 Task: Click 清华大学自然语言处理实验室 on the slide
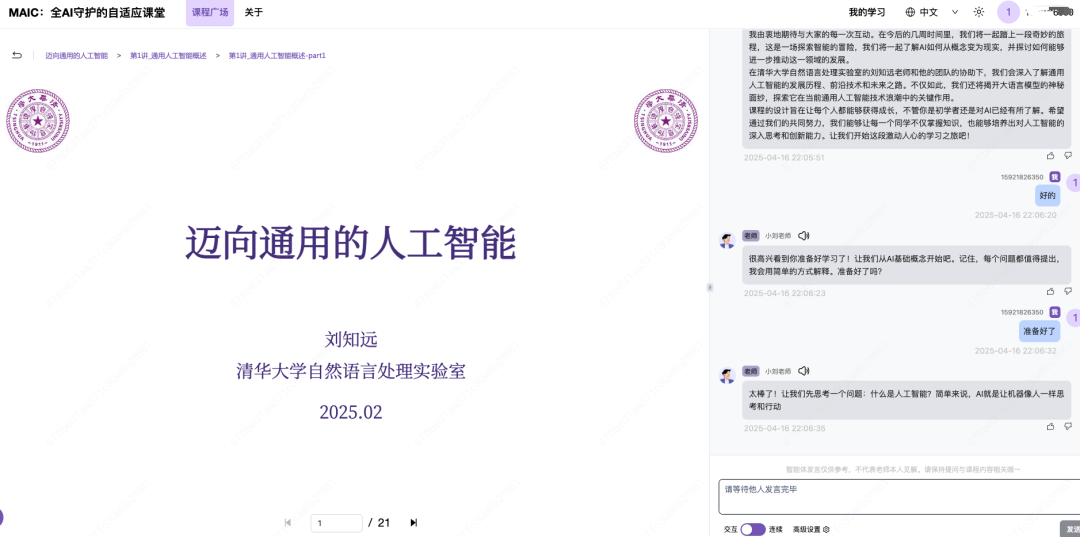351,371
